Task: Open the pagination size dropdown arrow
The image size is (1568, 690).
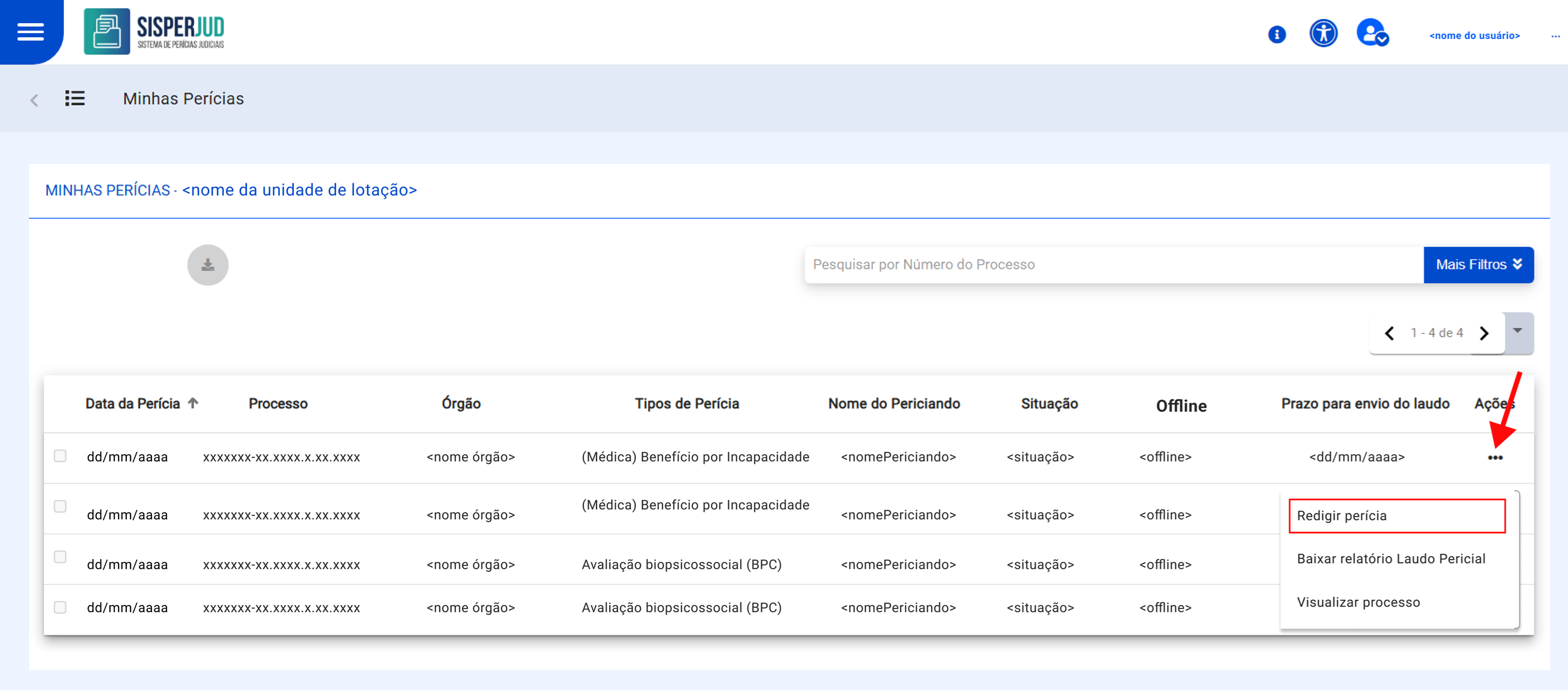Action: tap(1517, 331)
